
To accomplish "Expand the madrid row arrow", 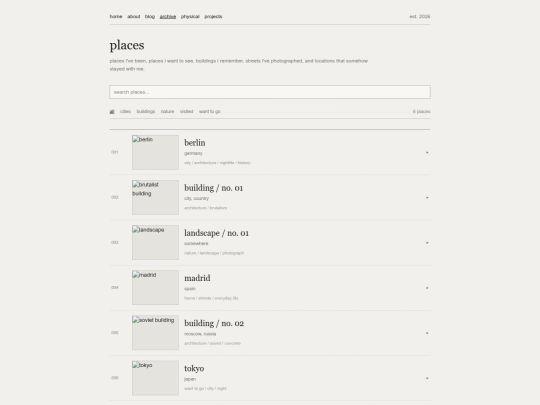I will pos(427,288).
